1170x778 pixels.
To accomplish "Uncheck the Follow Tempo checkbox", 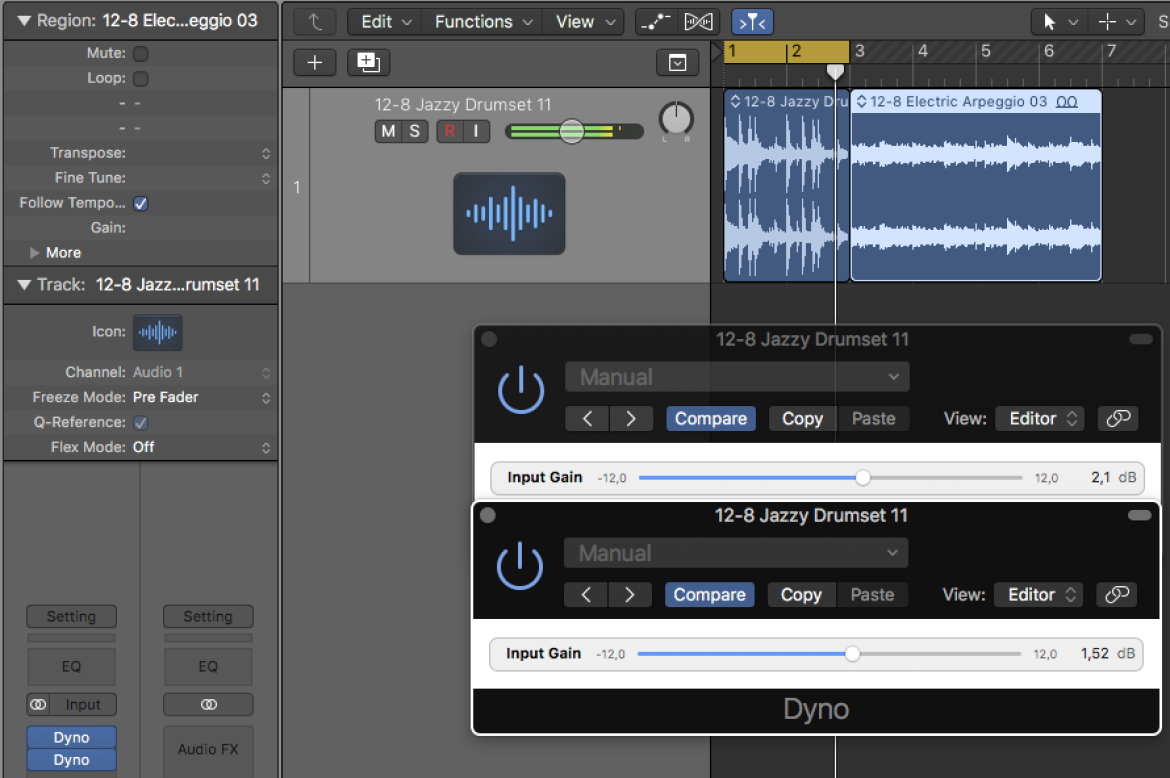I will 140,204.
